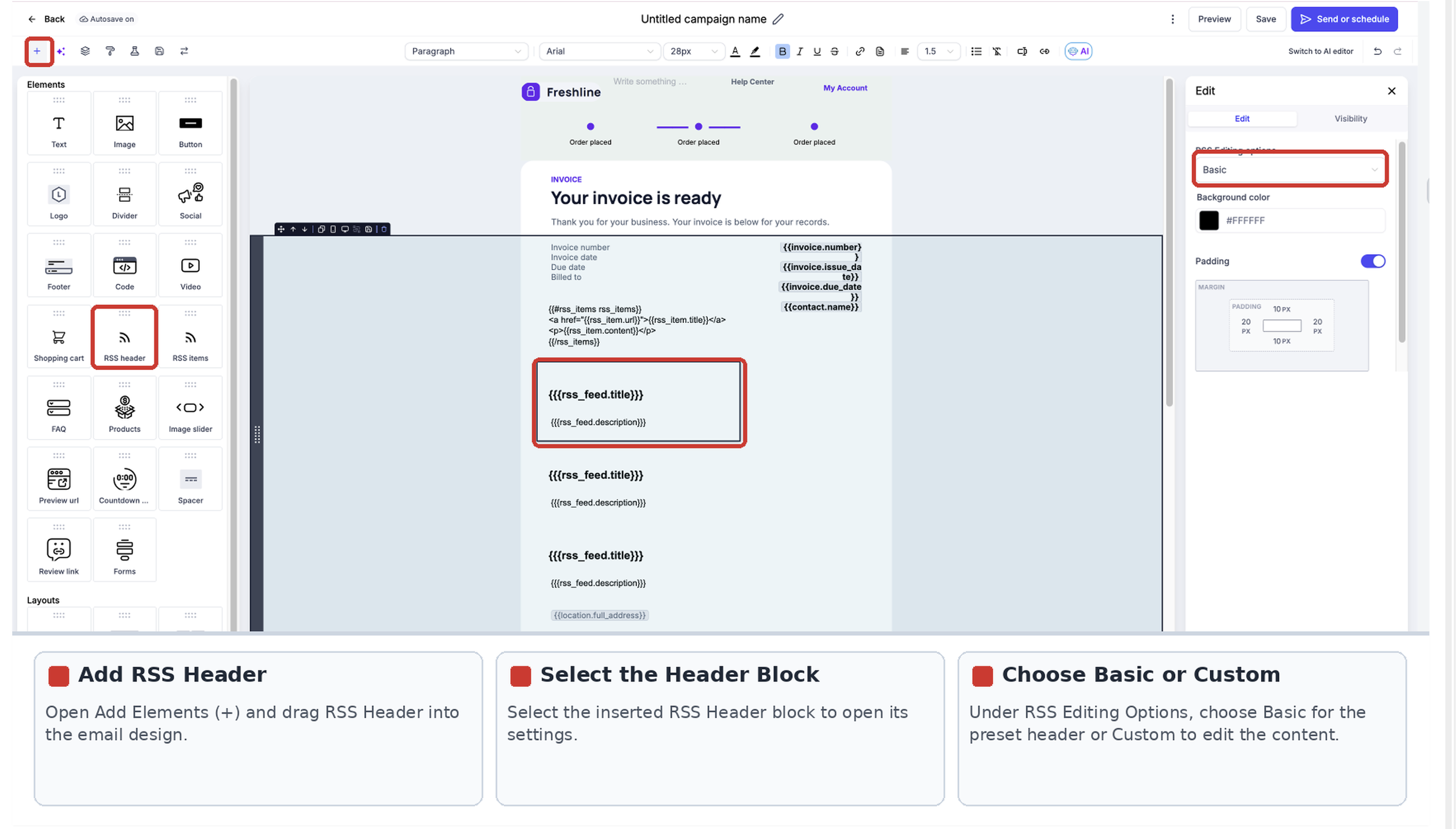
Task: Switch to the Visibility tab
Action: click(1351, 118)
